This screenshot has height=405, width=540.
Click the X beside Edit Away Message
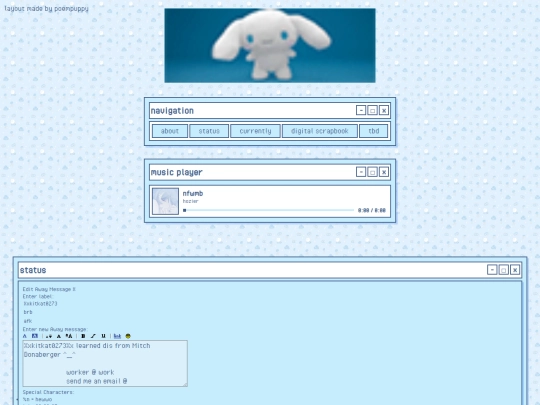pos(74,289)
